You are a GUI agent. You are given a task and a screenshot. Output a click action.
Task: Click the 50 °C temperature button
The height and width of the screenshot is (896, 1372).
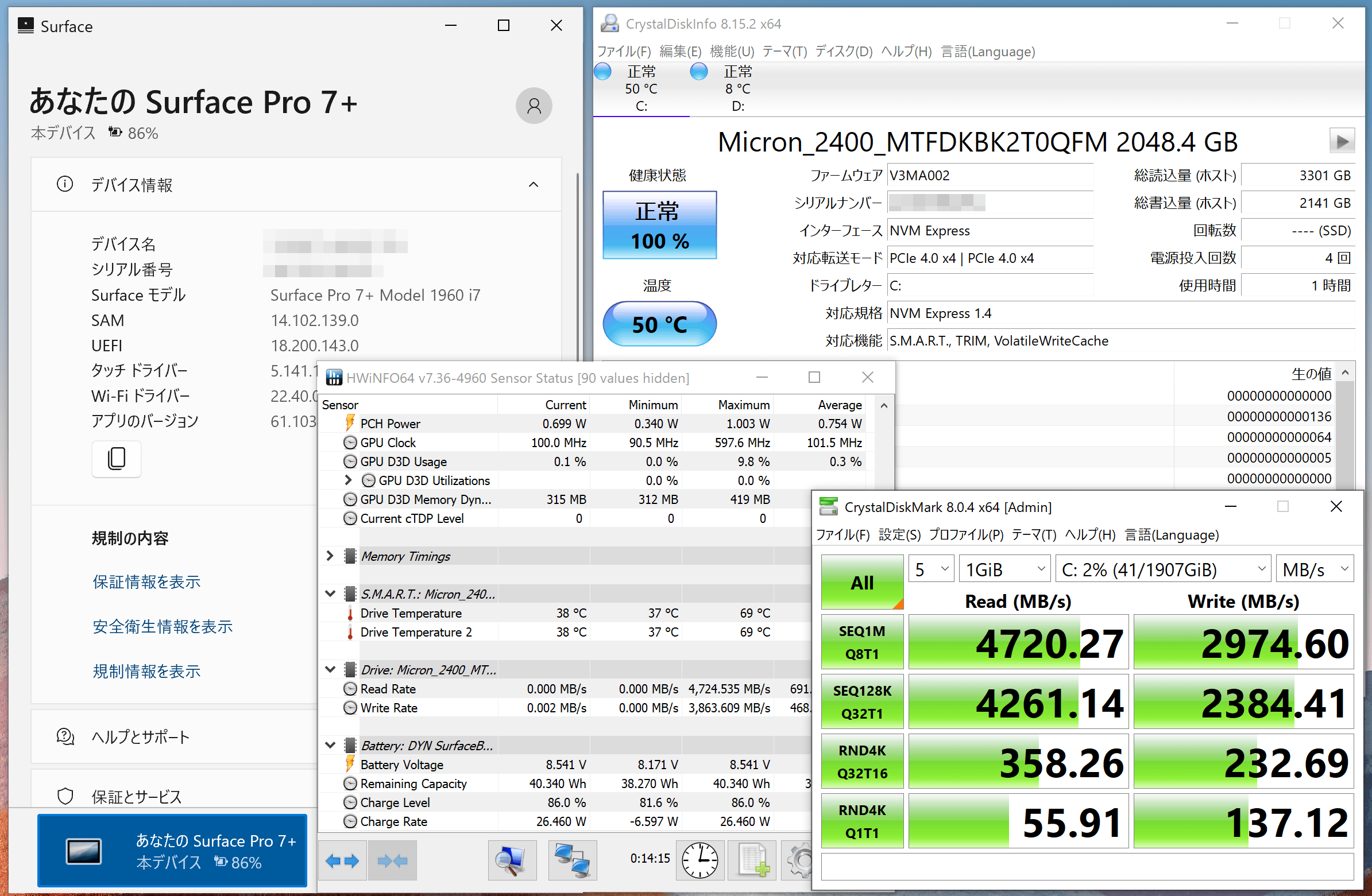point(659,324)
